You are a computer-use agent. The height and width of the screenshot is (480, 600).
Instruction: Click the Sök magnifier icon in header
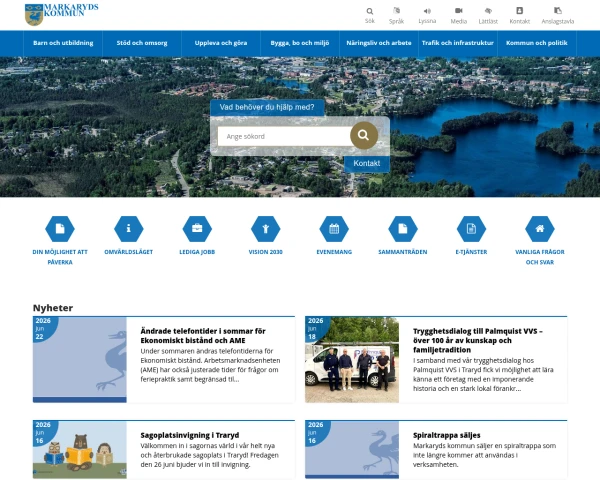[x=370, y=11]
